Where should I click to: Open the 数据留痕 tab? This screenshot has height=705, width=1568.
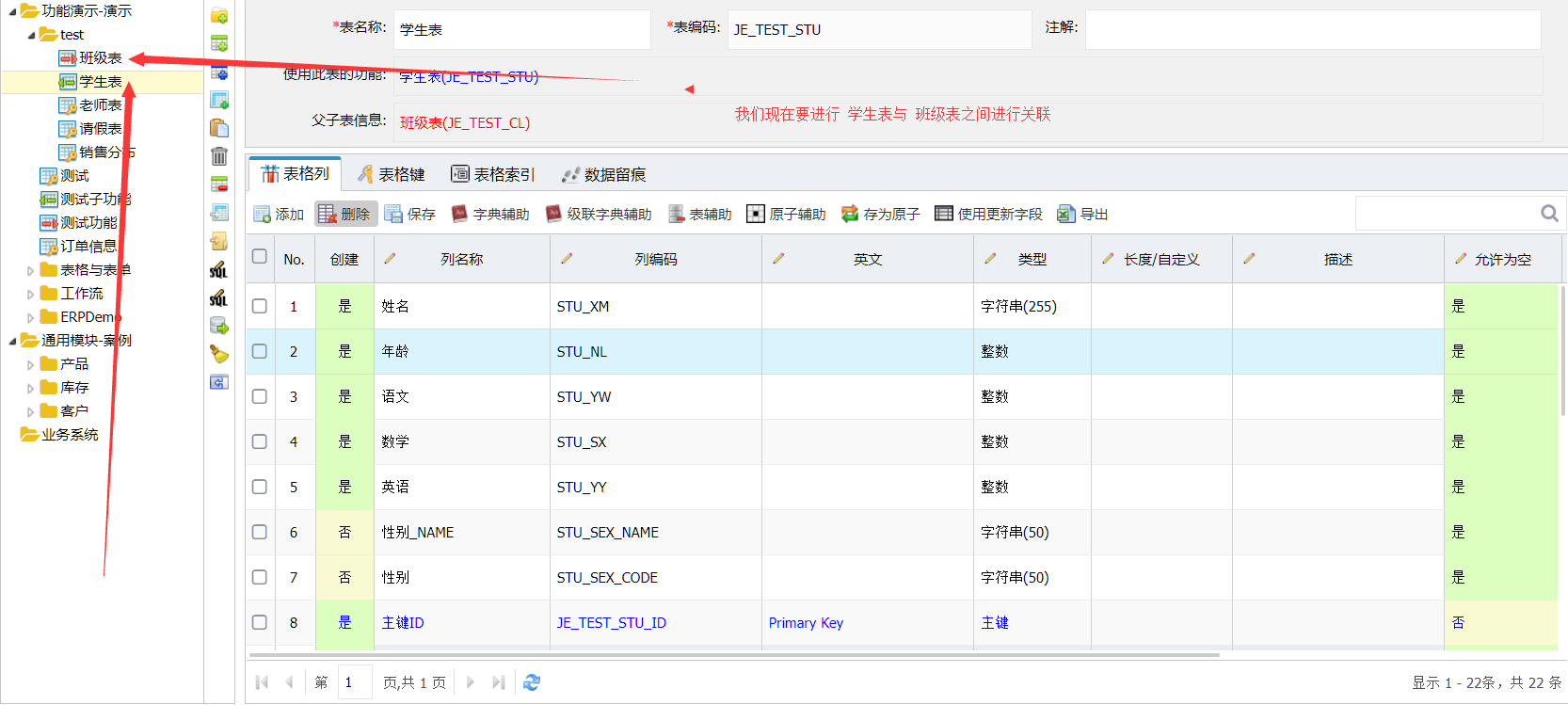603,174
